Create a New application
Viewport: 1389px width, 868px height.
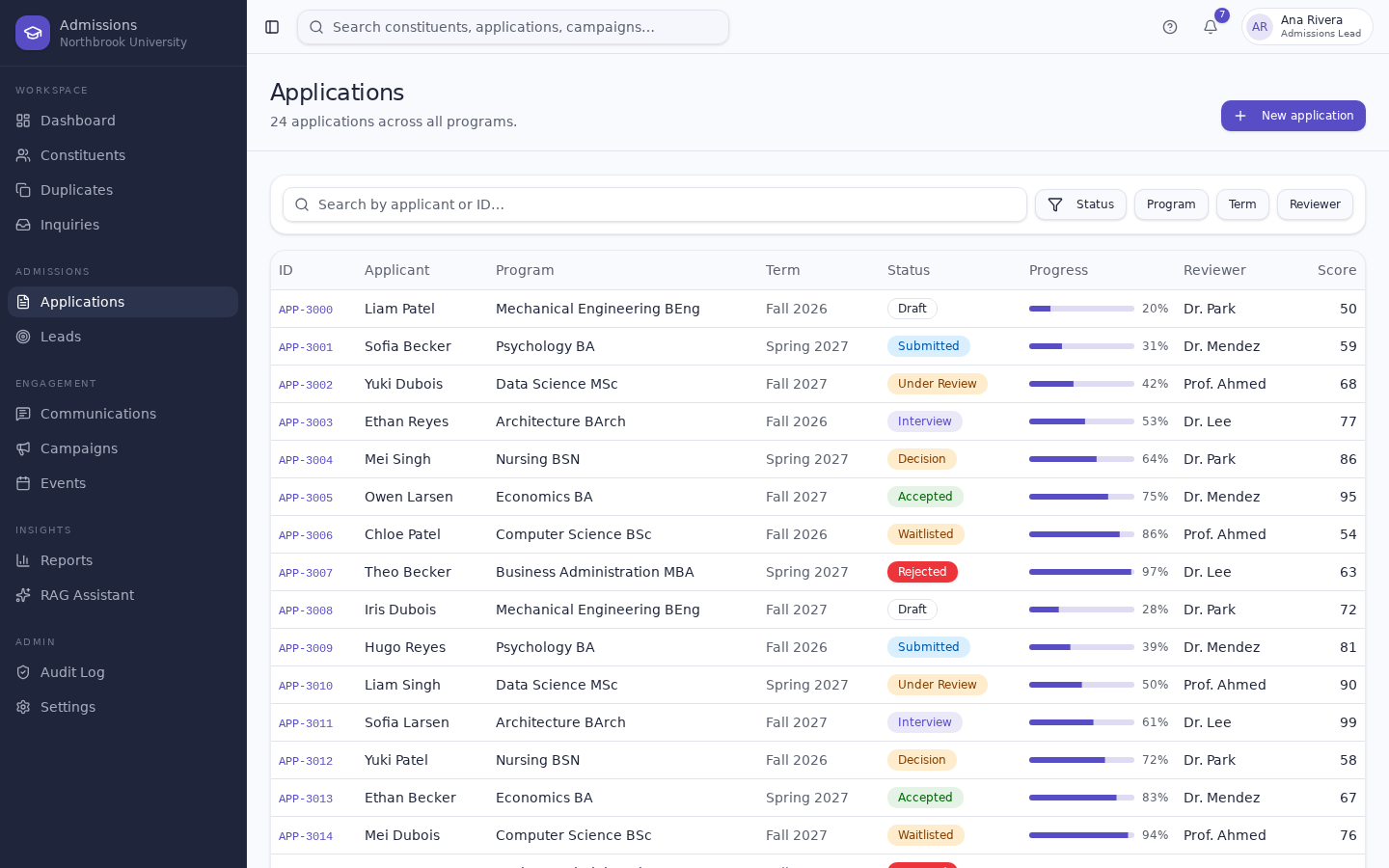(x=1293, y=116)
